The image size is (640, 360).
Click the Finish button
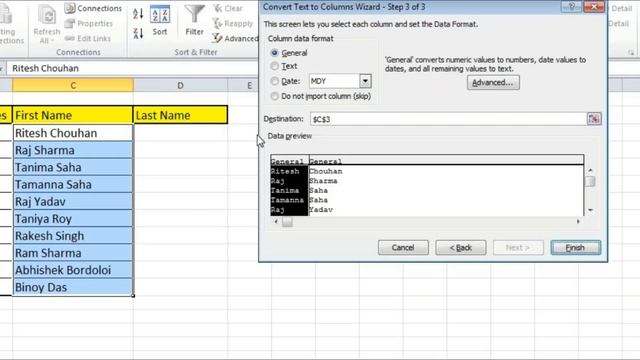[576, 247]
